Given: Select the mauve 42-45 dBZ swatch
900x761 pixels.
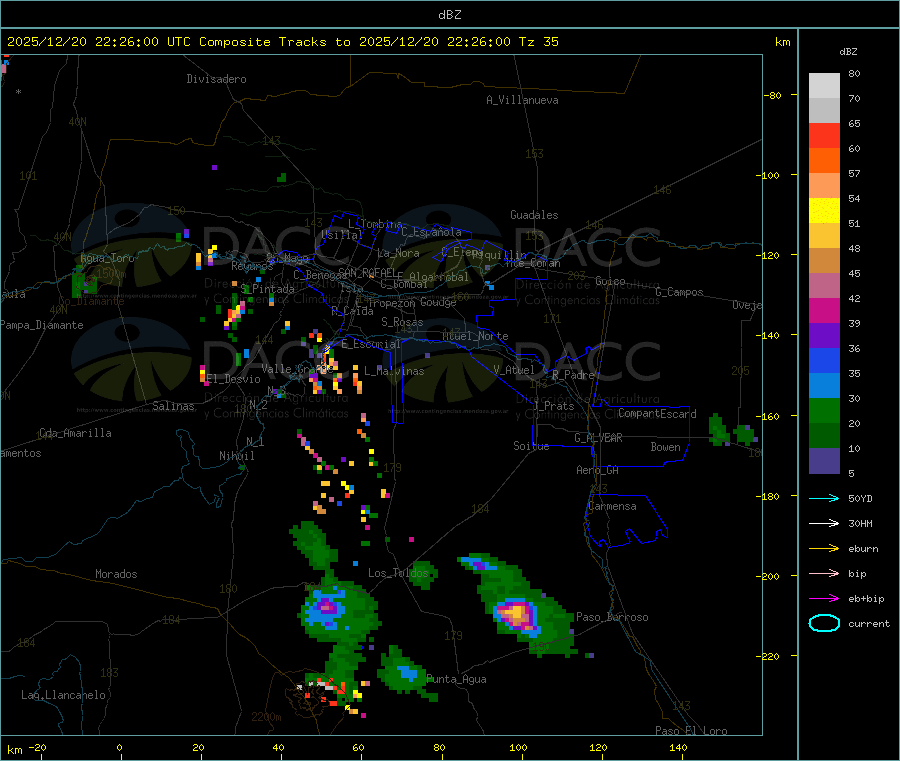Looking at the screenshot, I should (824, 285).
